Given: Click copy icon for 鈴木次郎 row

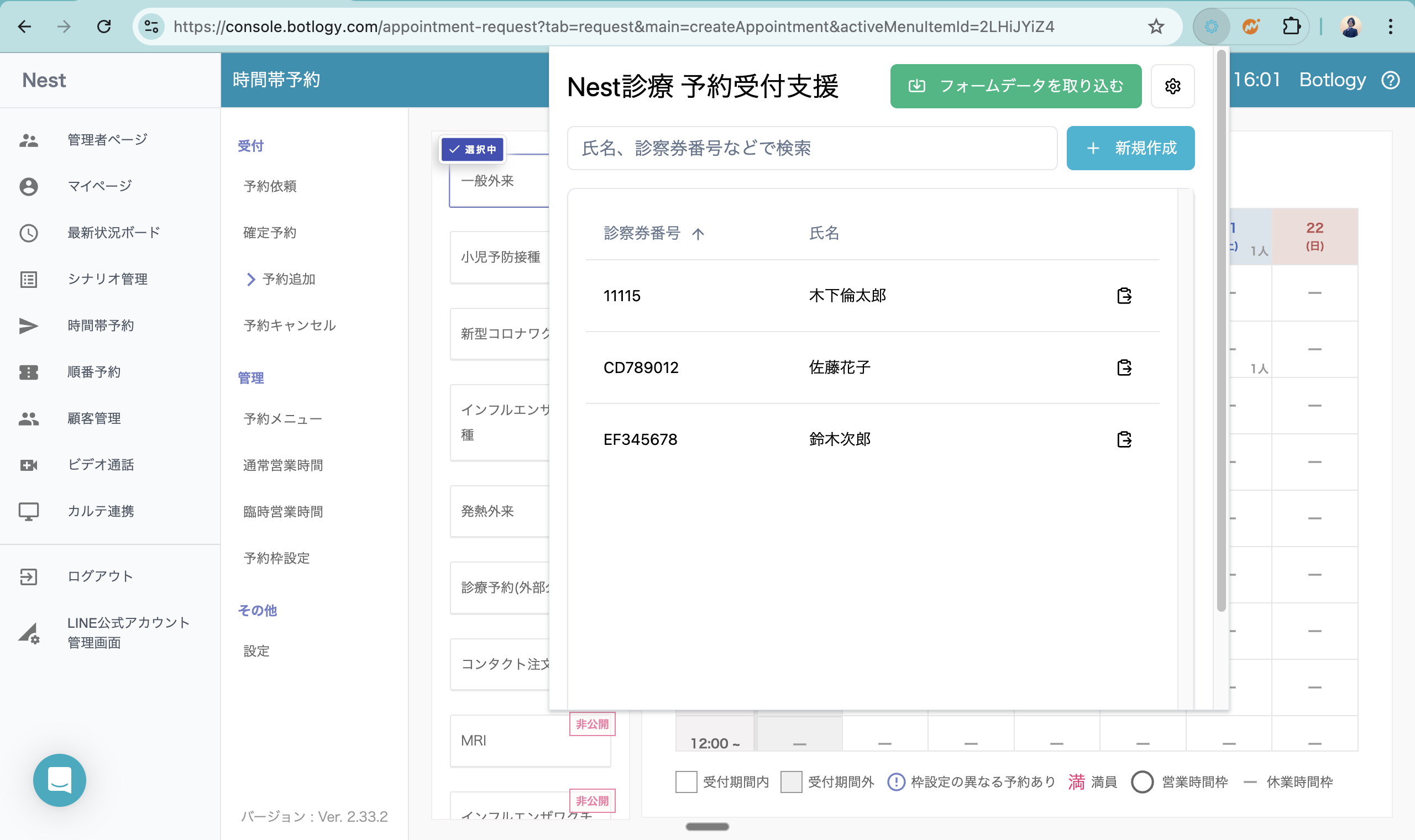Looking at the screenshot, I should pos(1124,439).
